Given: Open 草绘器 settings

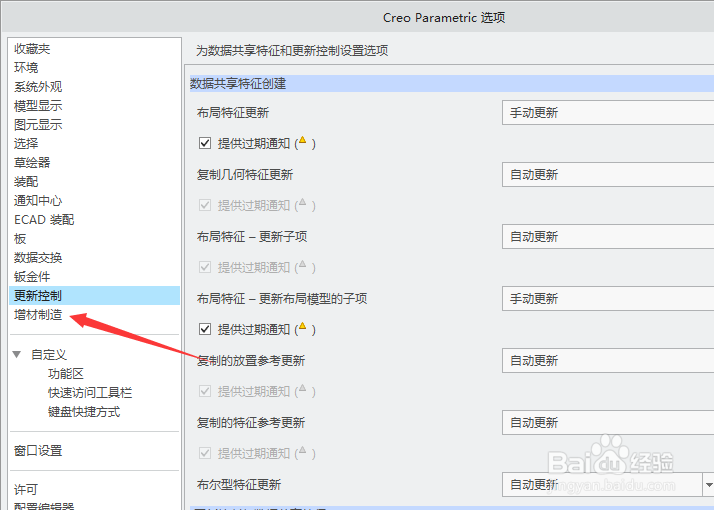Looking at the screenshot, I should [32, 163].
